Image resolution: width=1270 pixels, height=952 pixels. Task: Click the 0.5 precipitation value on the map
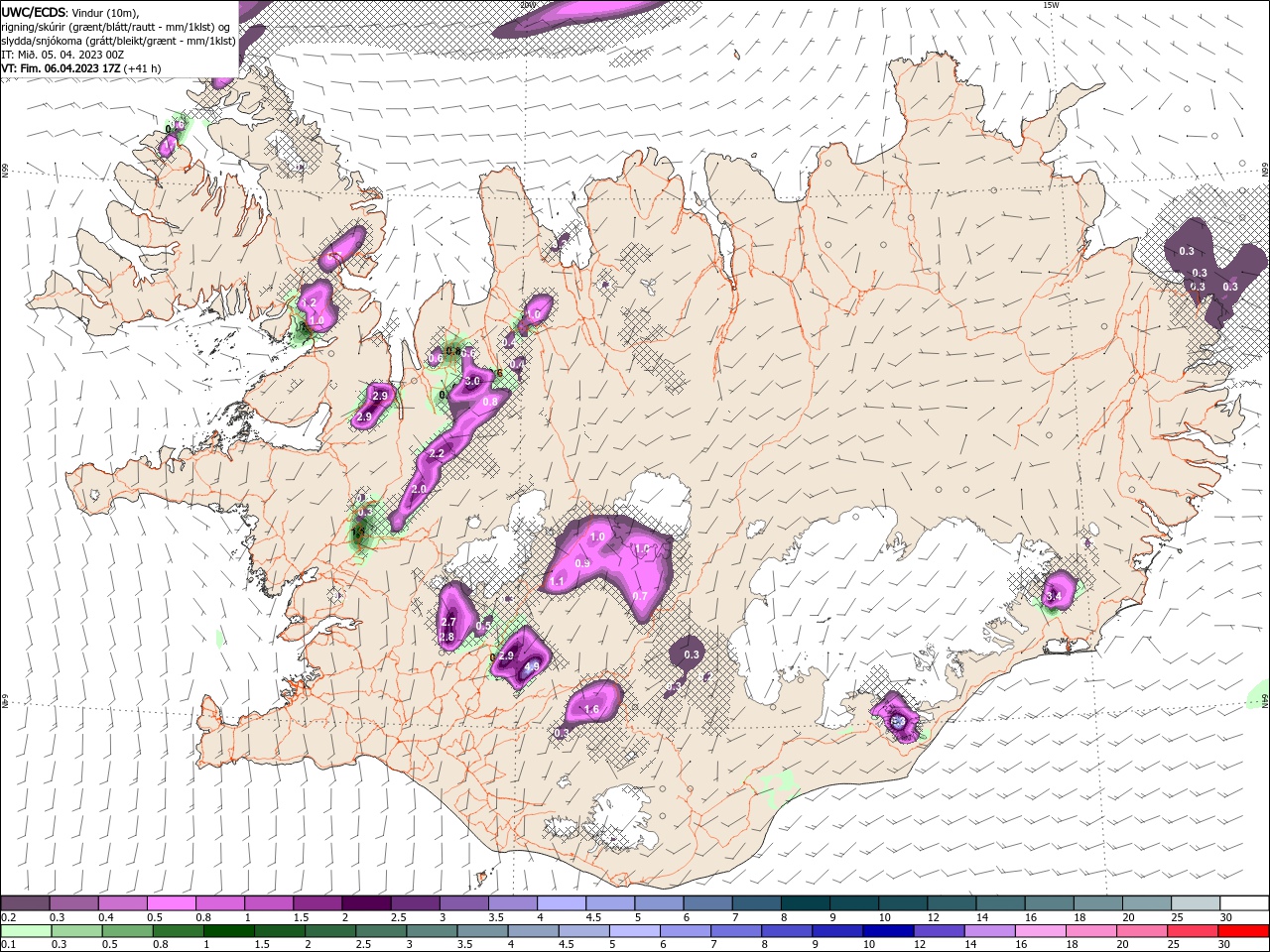(483, 626)
